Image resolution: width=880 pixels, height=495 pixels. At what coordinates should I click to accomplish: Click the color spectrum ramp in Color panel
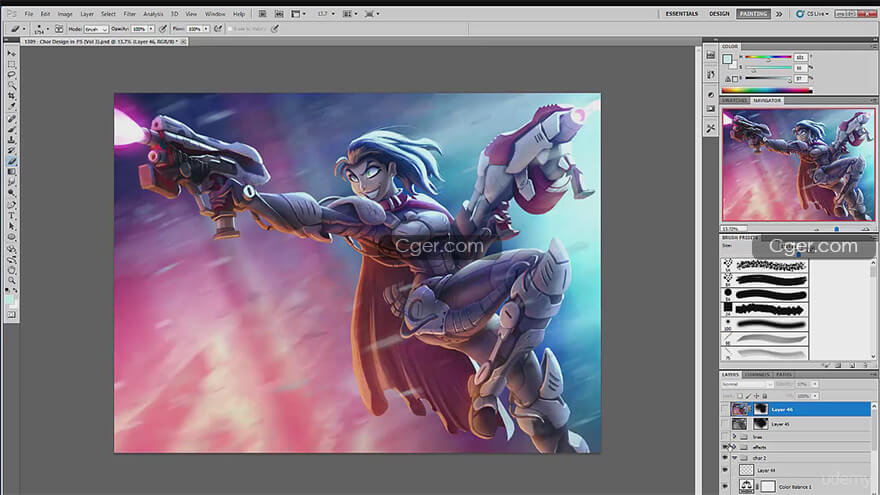click(x=767, y=90)
